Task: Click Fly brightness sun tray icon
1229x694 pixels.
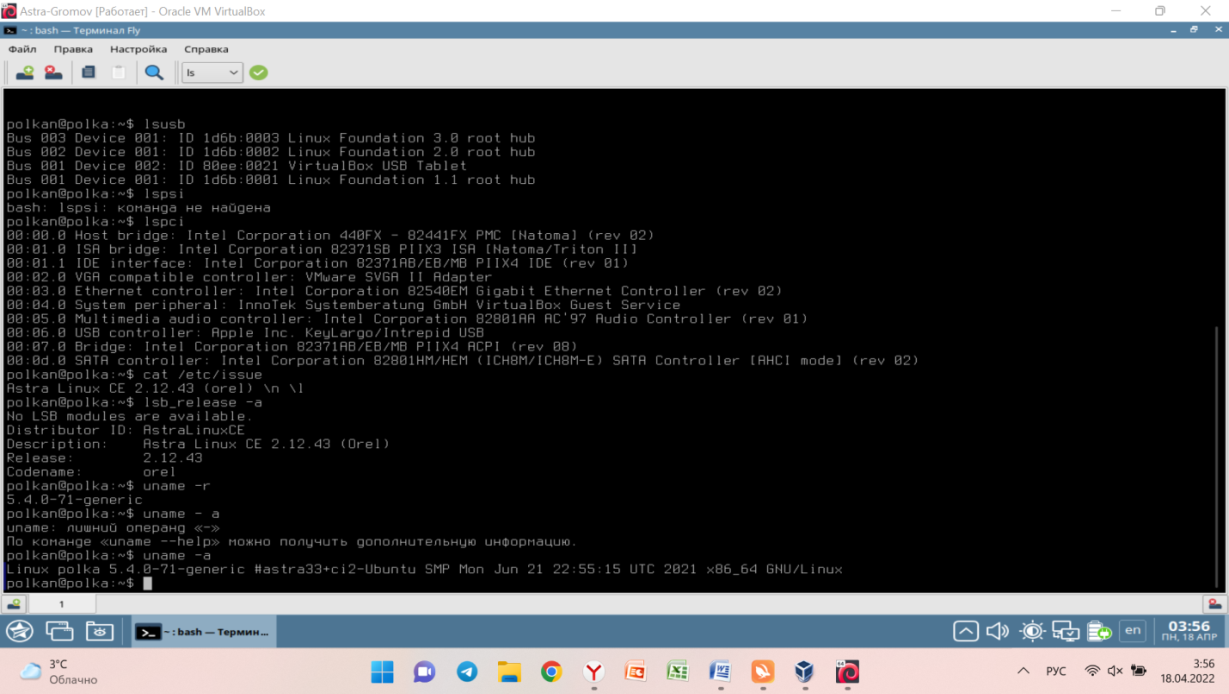Action: click(x=1033, y=631)
